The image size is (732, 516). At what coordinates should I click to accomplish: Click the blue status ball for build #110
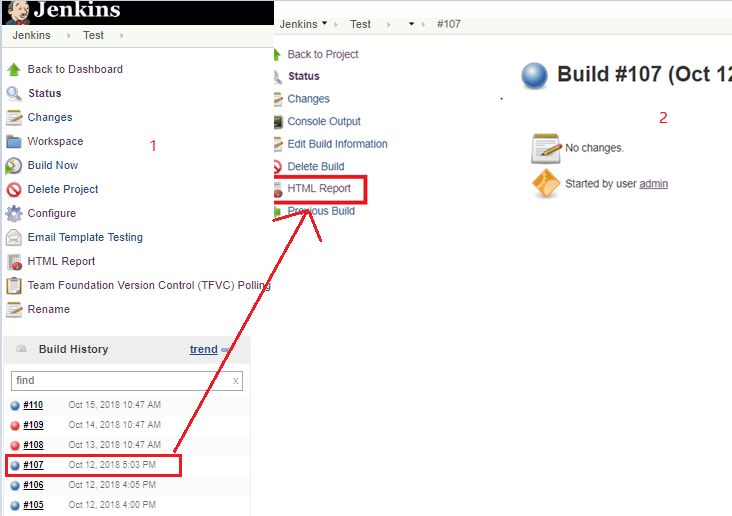point(15,405)
